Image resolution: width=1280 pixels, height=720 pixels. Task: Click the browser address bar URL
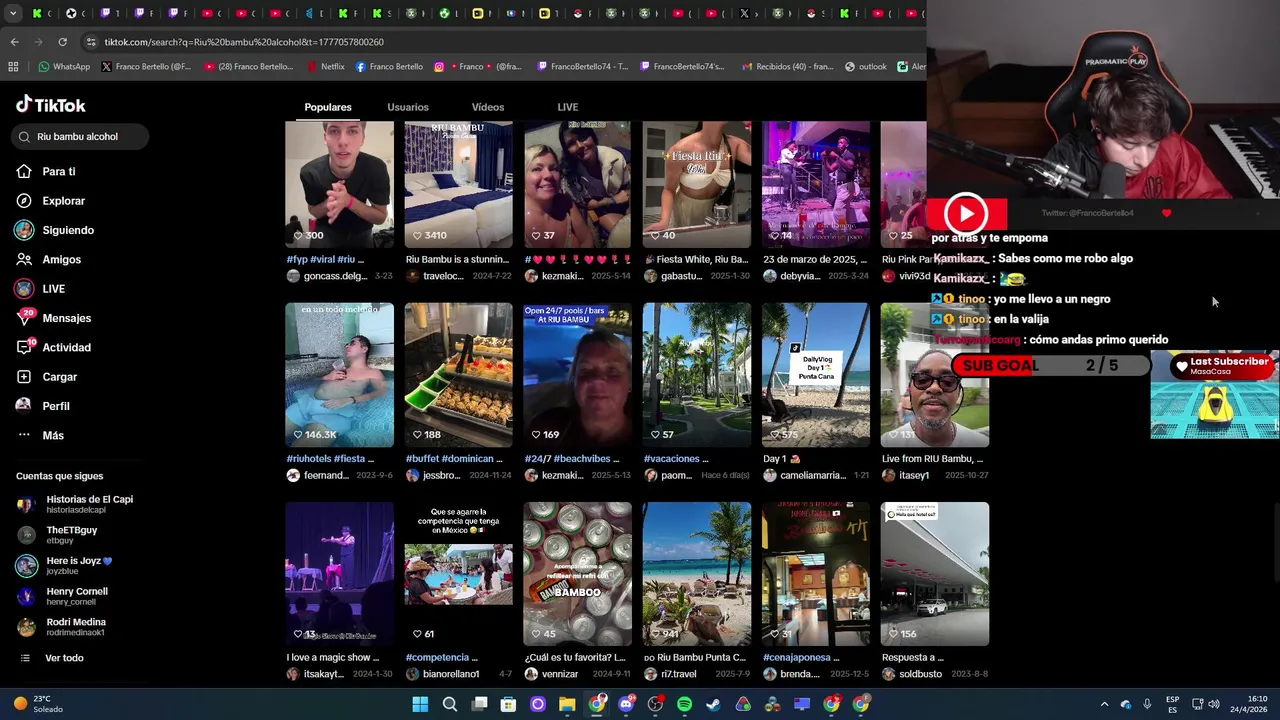[x=244, y=42]
